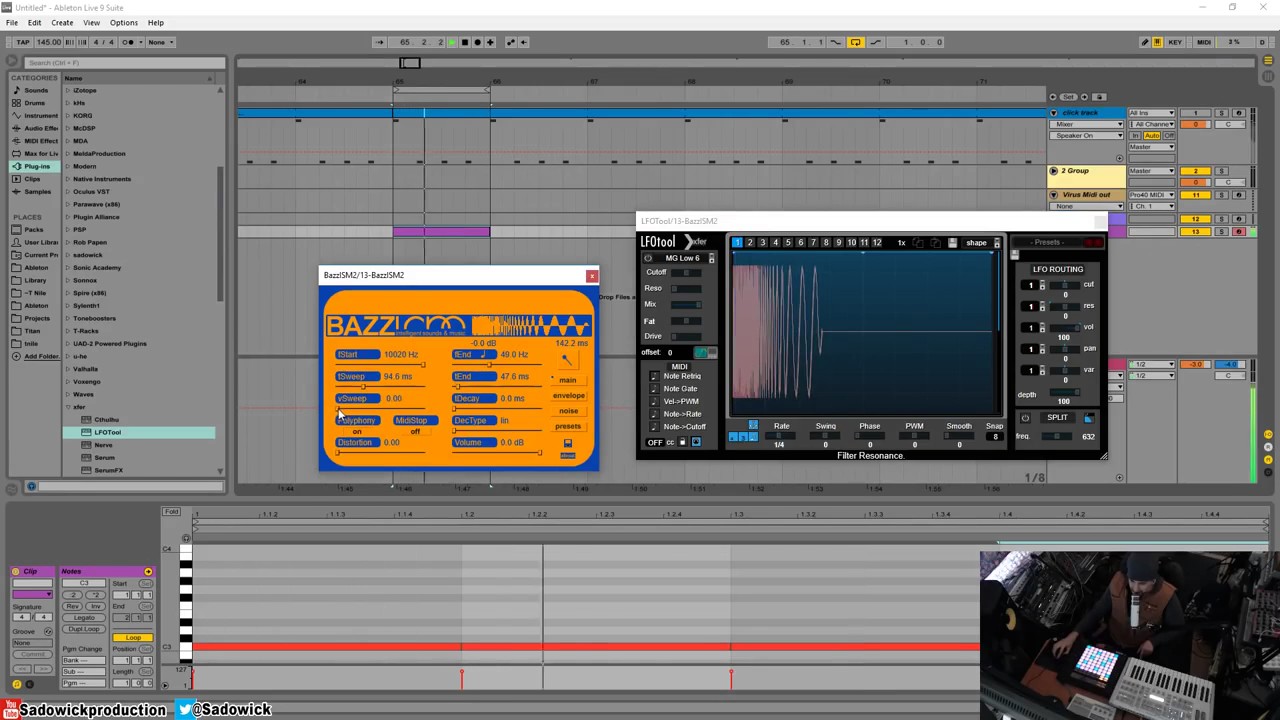Open the Edit menu

click(x=34, y=22)
